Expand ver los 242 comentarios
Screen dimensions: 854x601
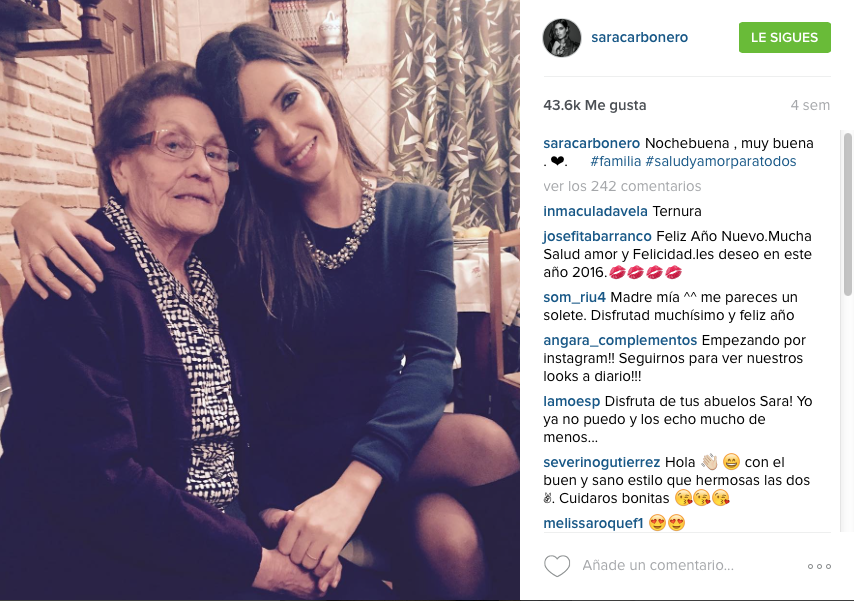622,186
